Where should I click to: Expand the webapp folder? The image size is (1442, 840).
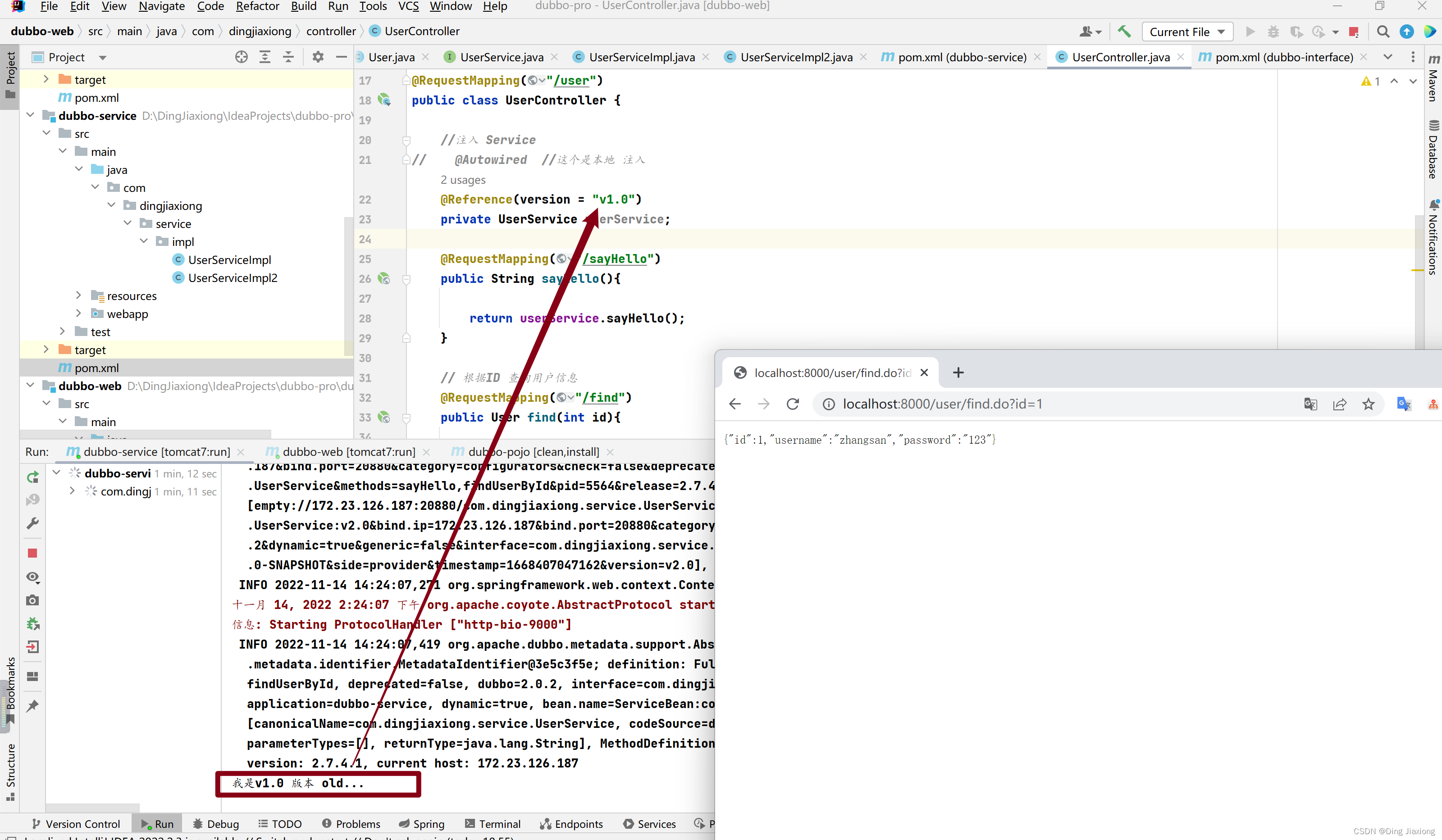coord(79,313)
